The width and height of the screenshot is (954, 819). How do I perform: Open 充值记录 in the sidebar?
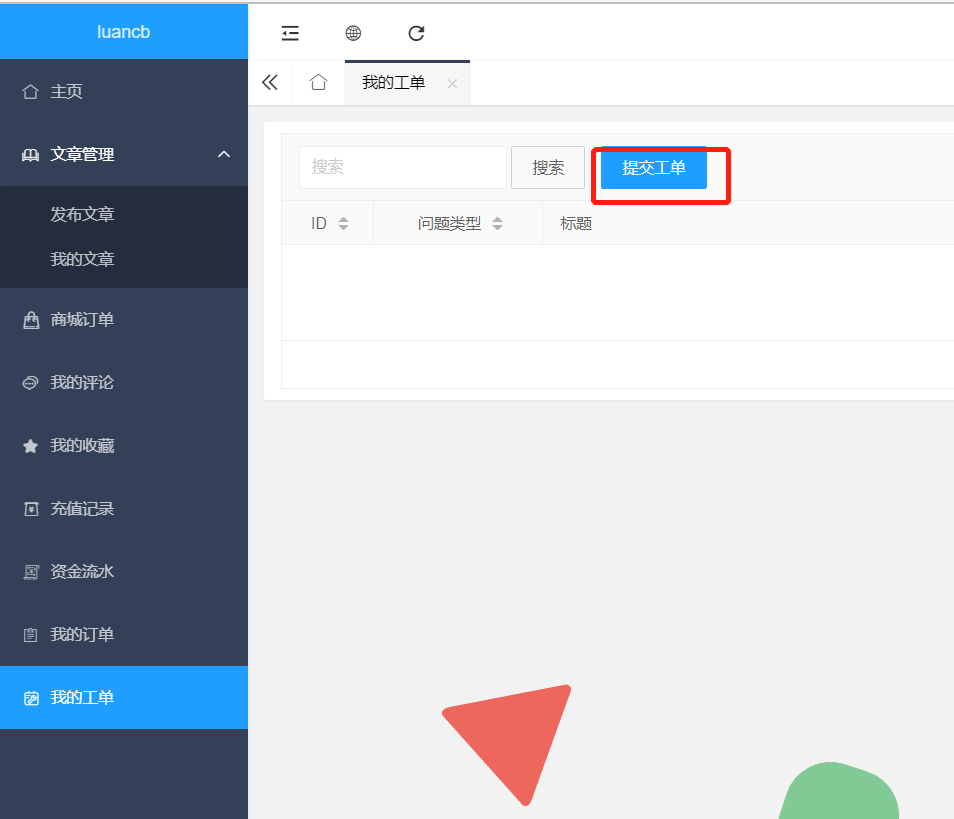(x=82, y=509)
